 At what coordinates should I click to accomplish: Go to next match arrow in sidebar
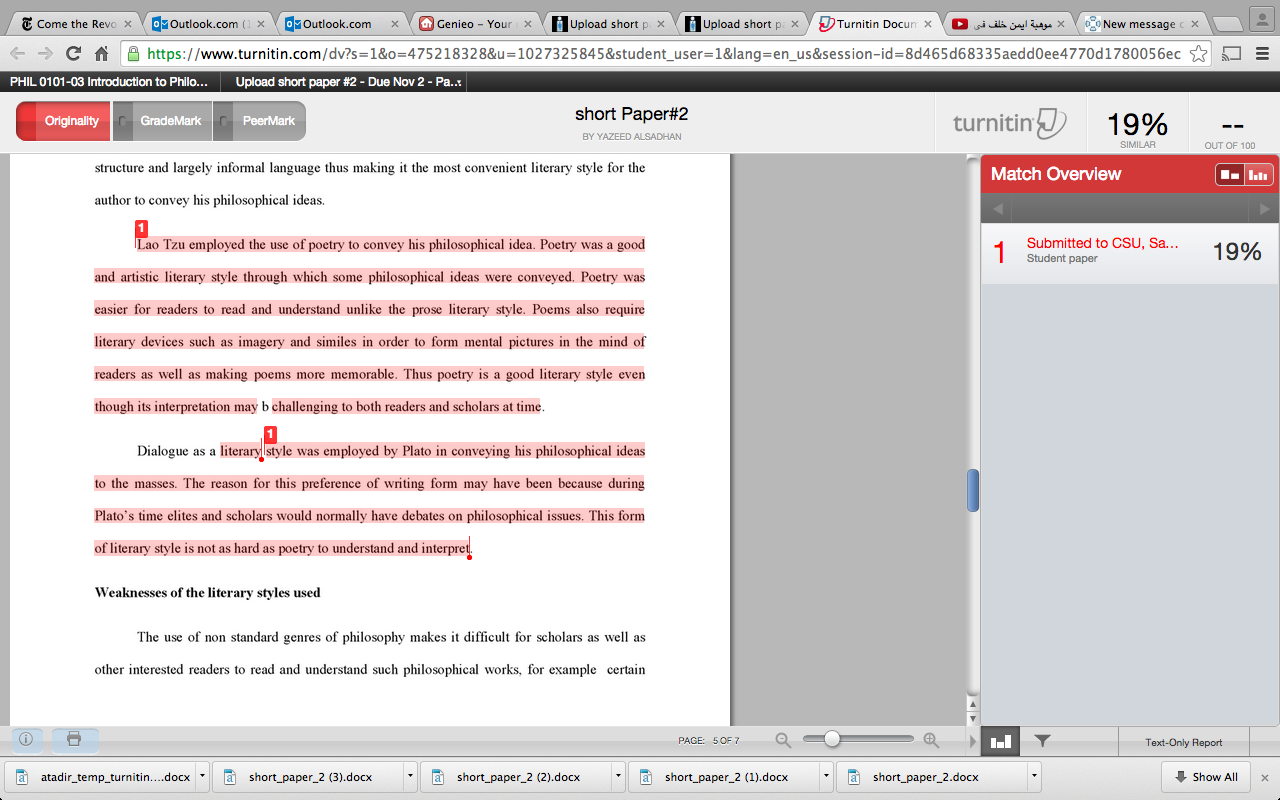coord(1265,209)
